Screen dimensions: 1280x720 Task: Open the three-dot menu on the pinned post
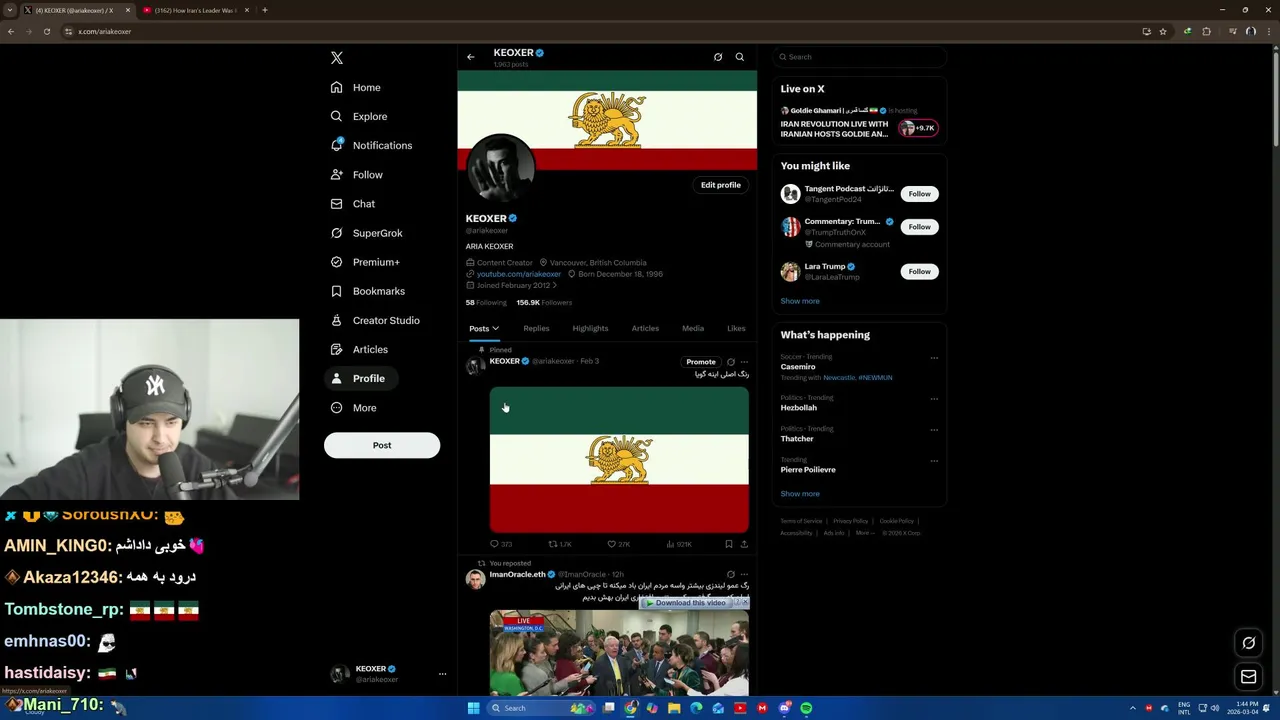tap(744, 362)
